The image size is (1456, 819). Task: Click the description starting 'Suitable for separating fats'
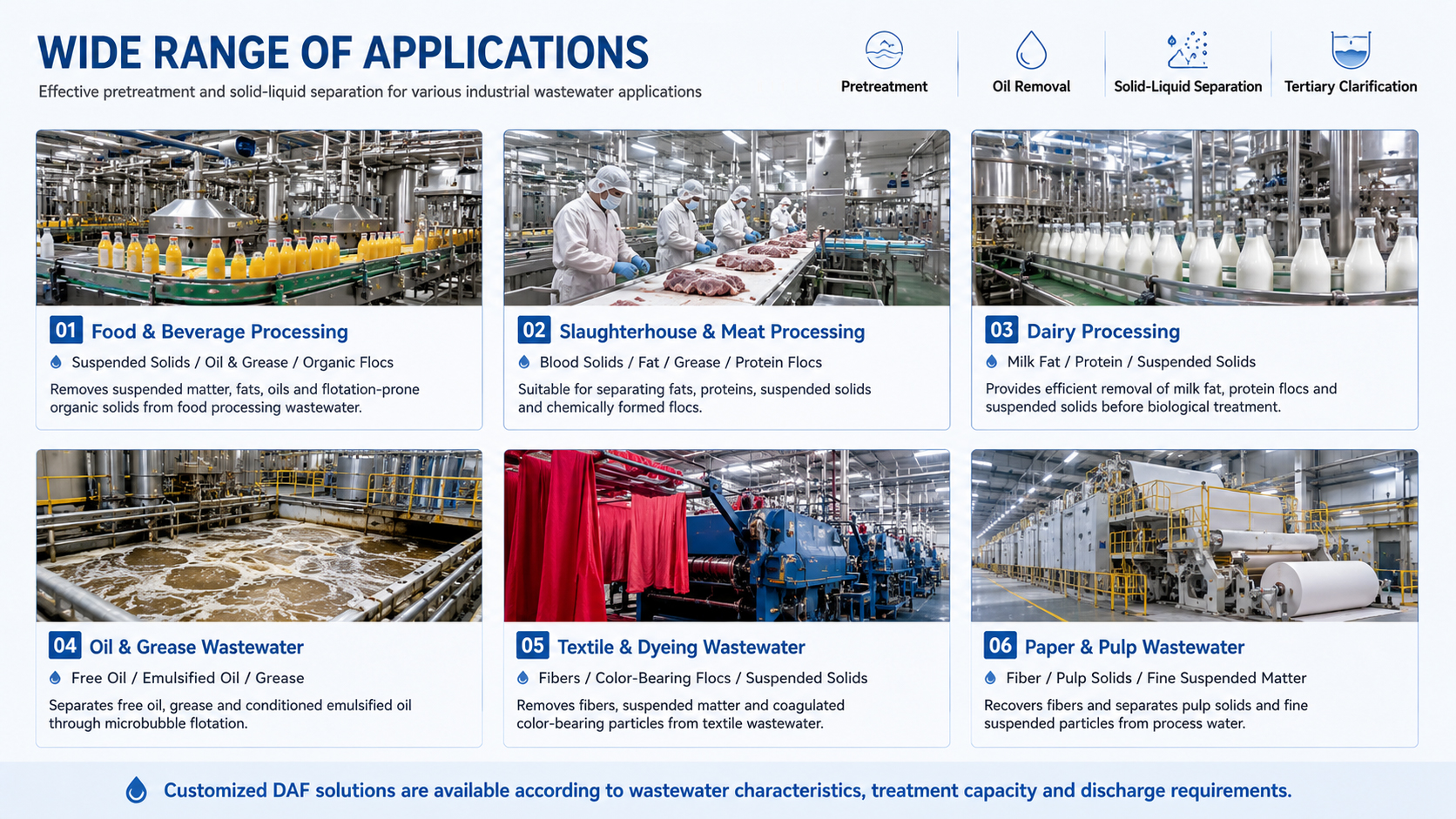[695, 398]
